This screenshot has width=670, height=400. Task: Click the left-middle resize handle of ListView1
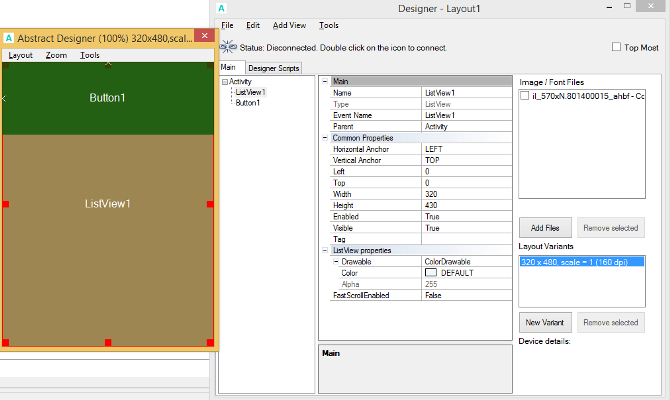pyautogui.click(x=5, y=204)
